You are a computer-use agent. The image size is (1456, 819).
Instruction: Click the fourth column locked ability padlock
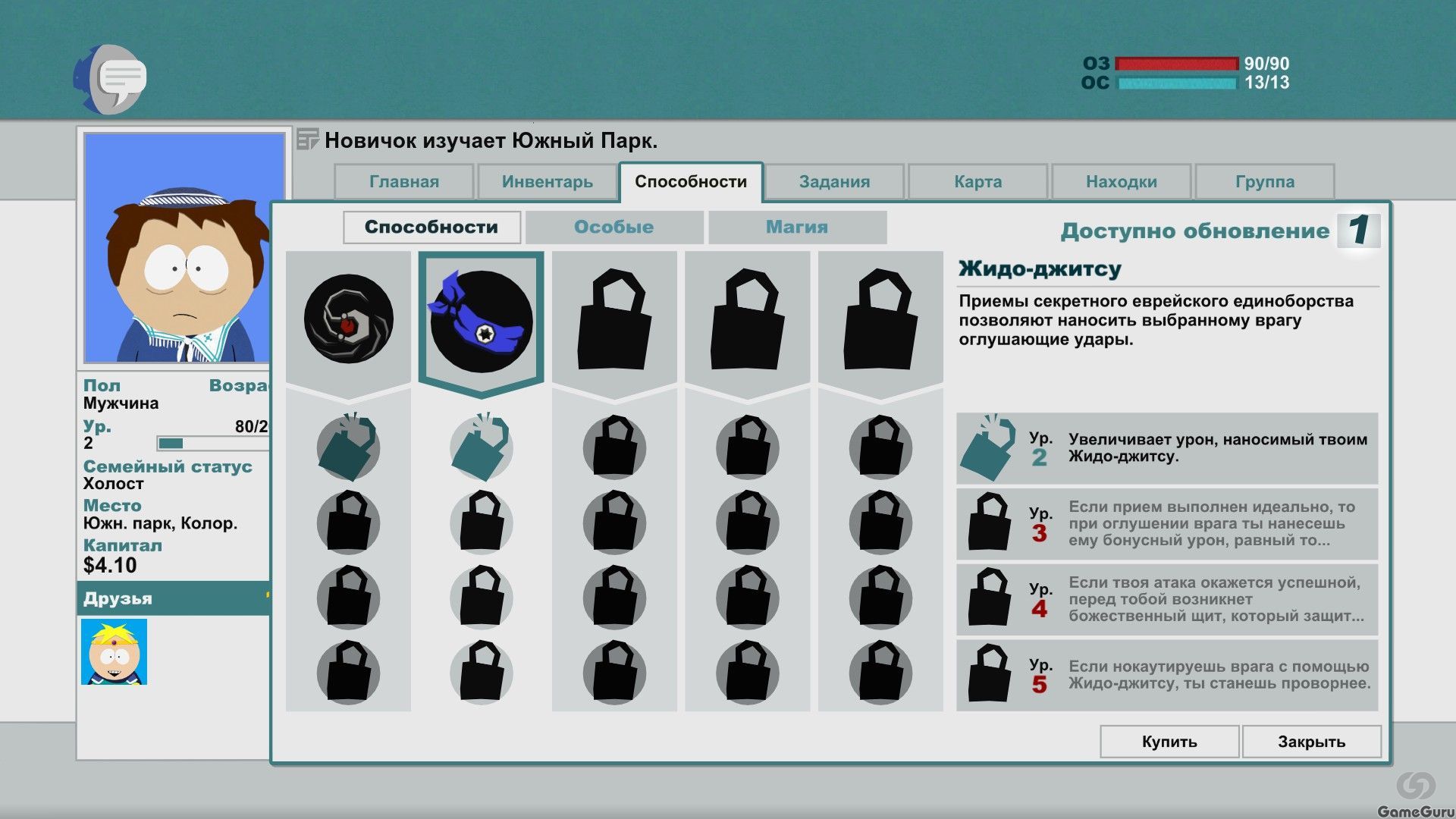pos(747,318)
